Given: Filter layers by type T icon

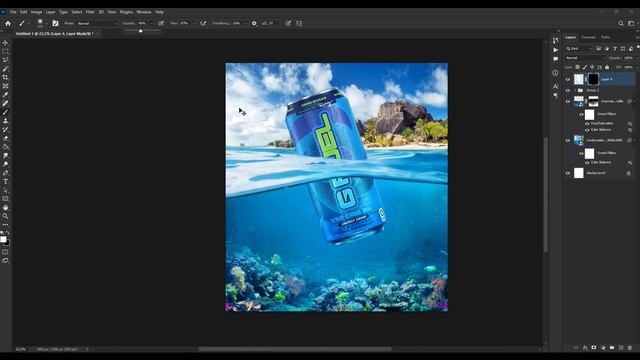Looking at the screenshot, I should 615,49.
